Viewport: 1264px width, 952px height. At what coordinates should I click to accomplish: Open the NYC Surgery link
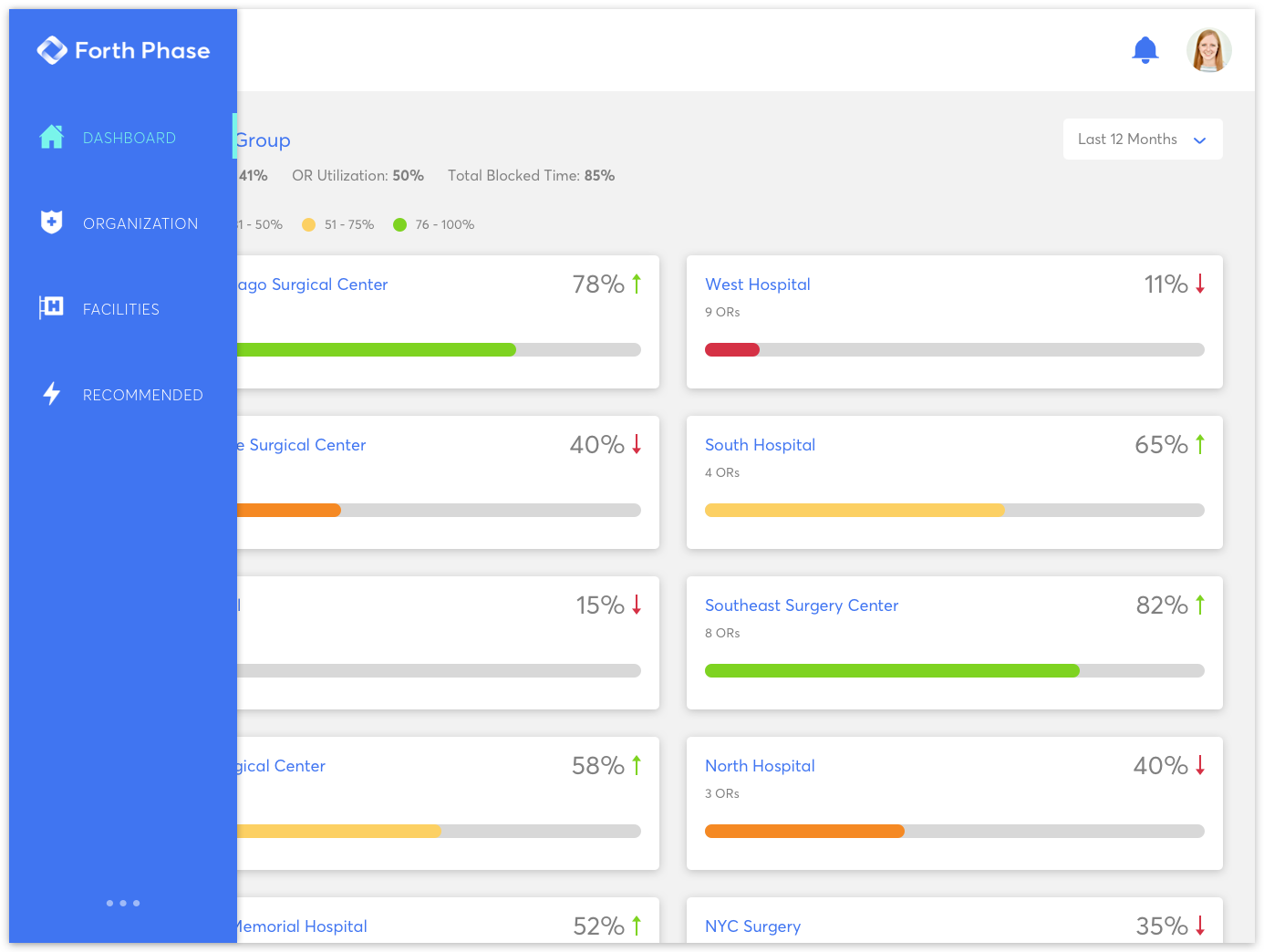pyautogui.click(x=752, y=926)
